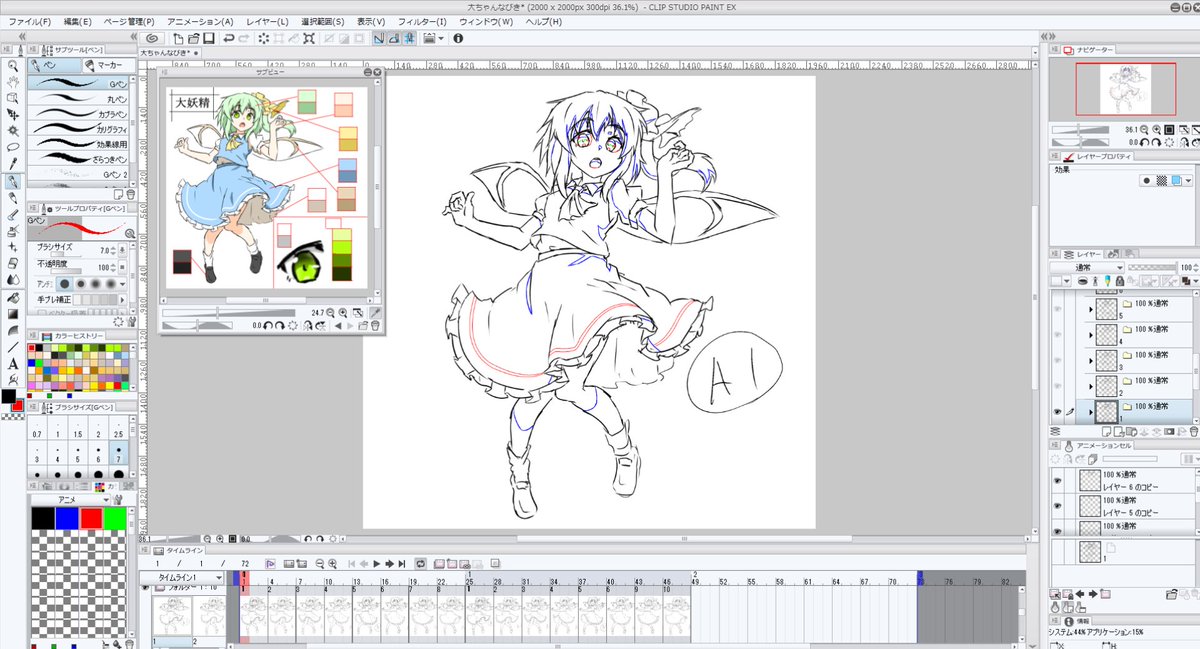This screenshot has height=649, width=1200.
Task: Open layer blending mode 通常 dropdown
Action: (x=1087, y=268)
